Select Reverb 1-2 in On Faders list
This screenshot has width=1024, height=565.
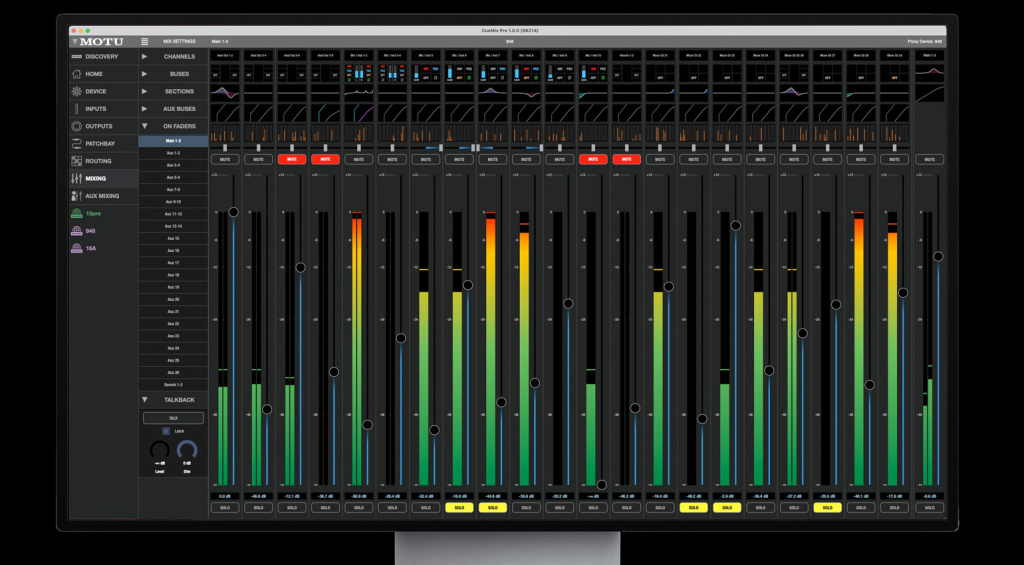pos(173,385)
